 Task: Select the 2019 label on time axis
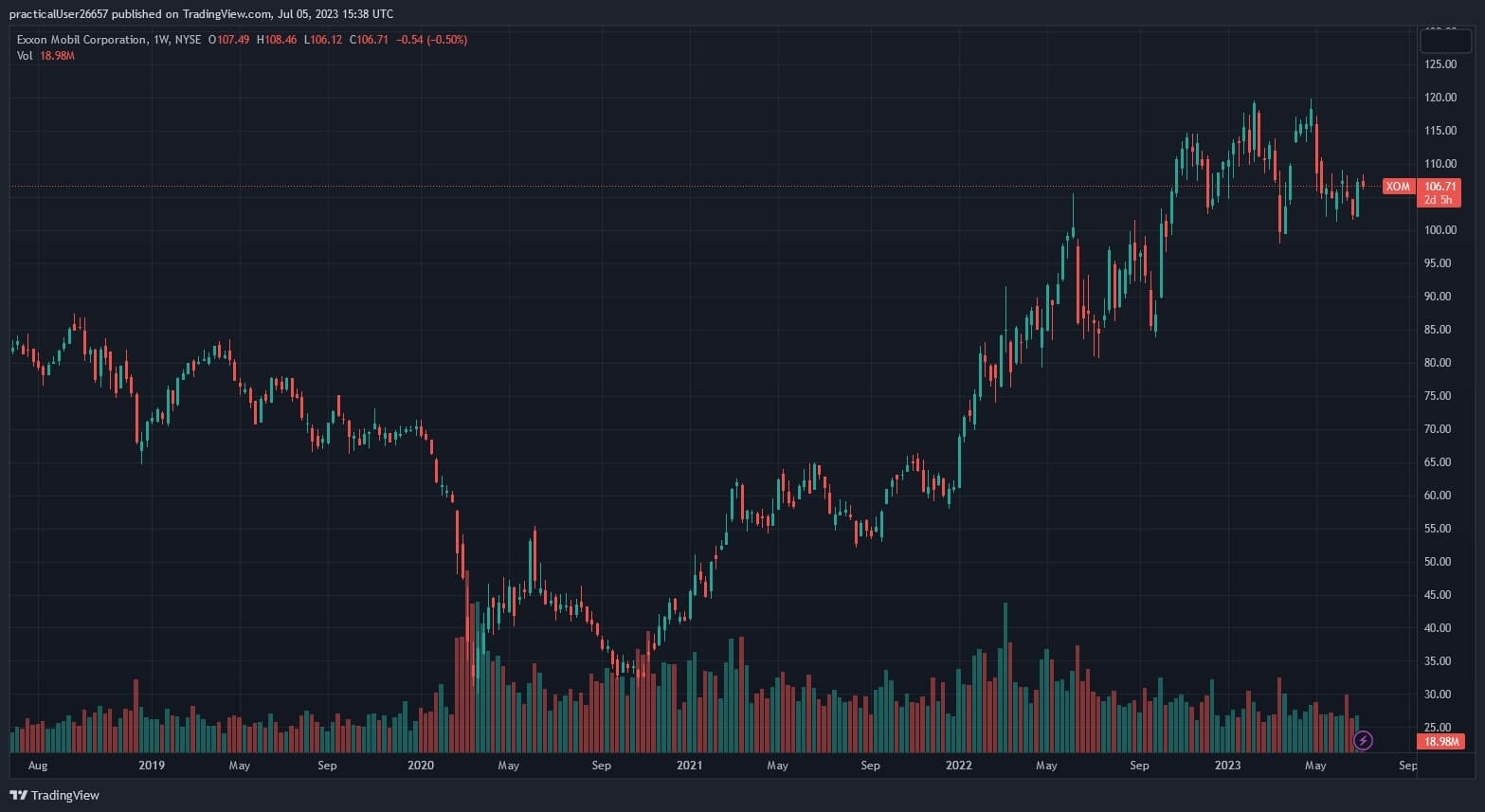pos(152,766)
